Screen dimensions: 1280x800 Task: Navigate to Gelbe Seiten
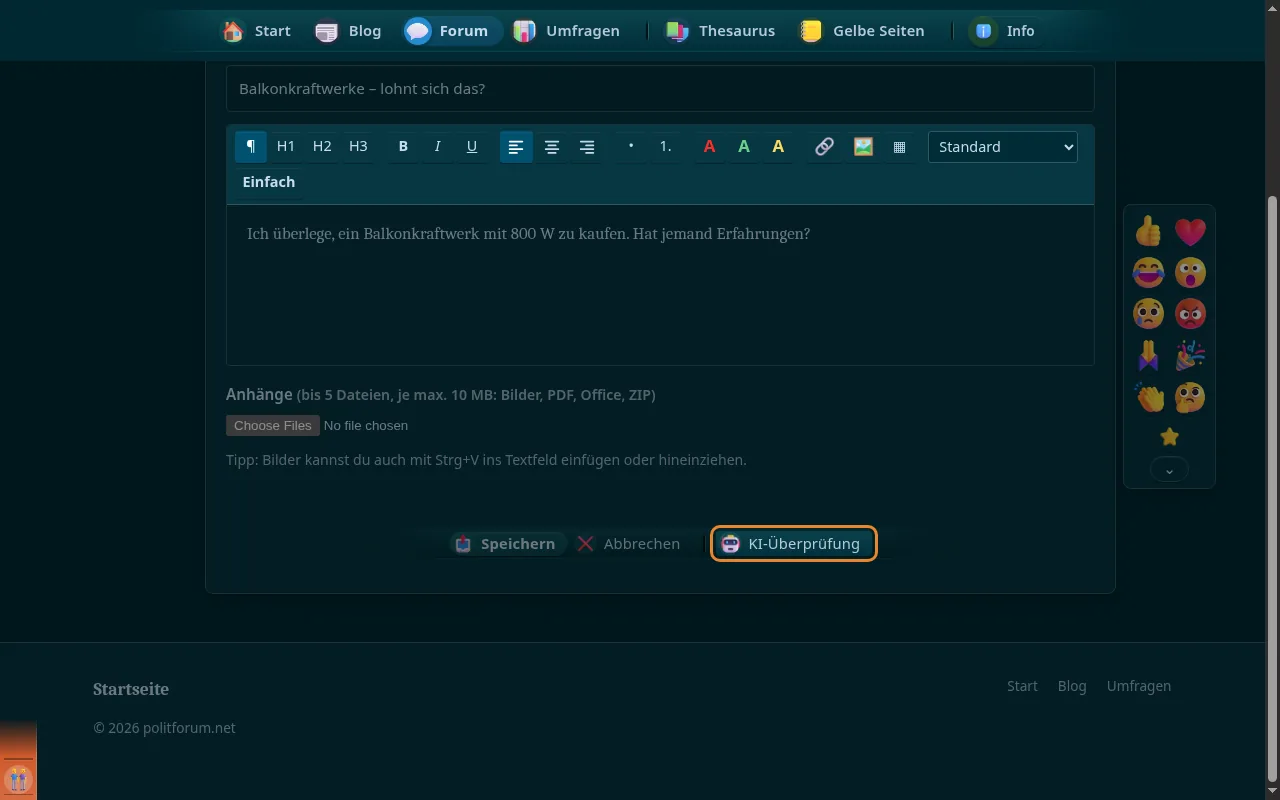(x=861, y=31)
